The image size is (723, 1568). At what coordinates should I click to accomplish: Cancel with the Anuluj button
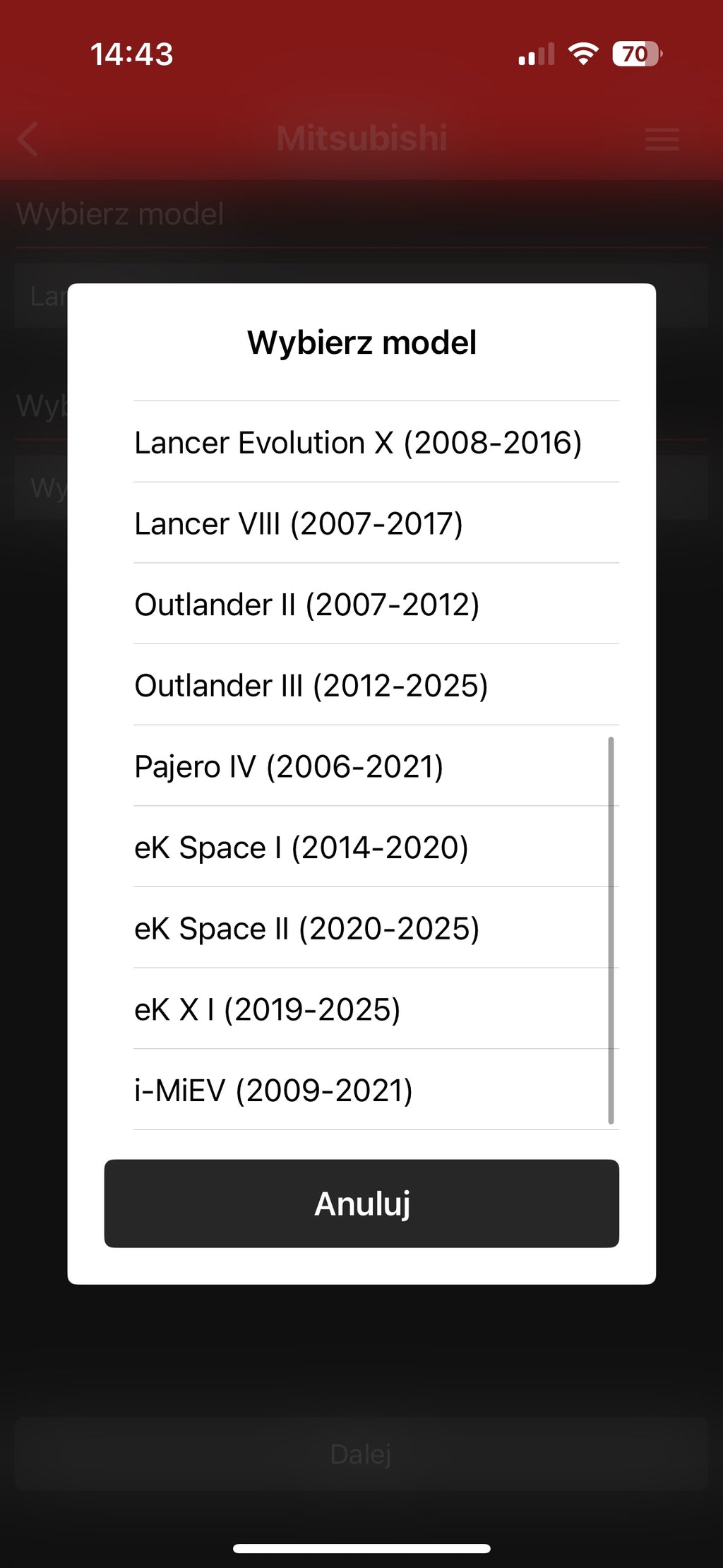[361, 1204]
